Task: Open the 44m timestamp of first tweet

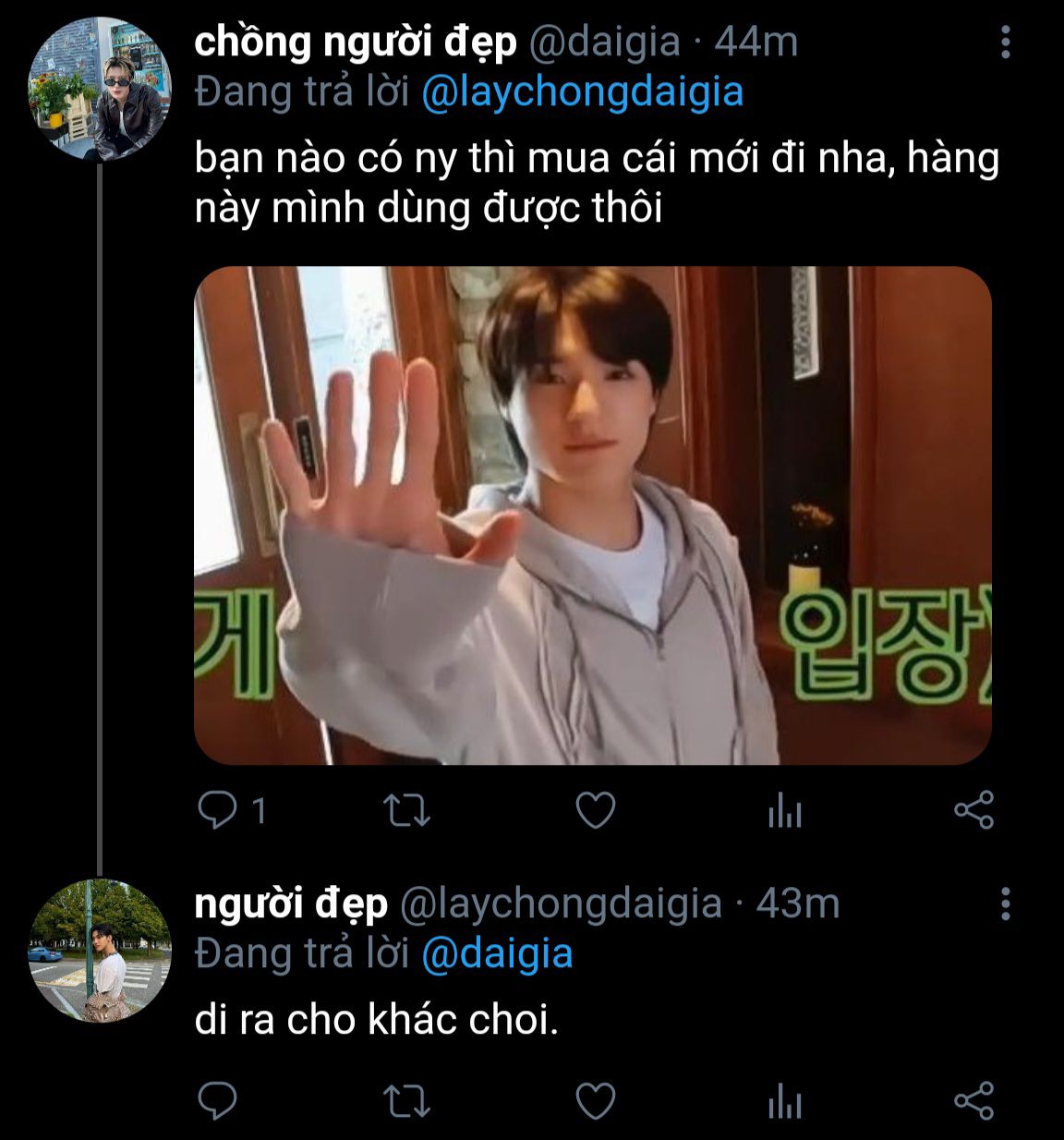Action: point(756,42)
